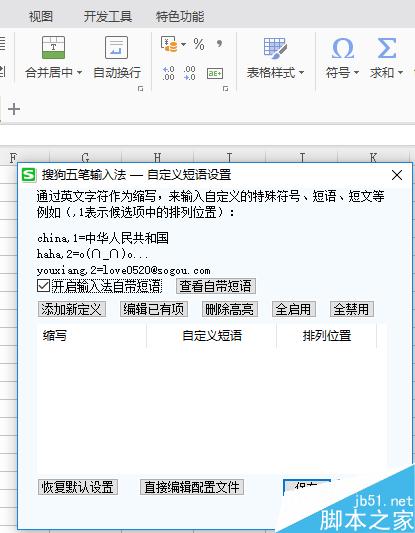The height and width of the screenshot is (533, 415).
Task: Sort by 自定义短语 column header
Action: pyautogui.click(x=212, y=336)
